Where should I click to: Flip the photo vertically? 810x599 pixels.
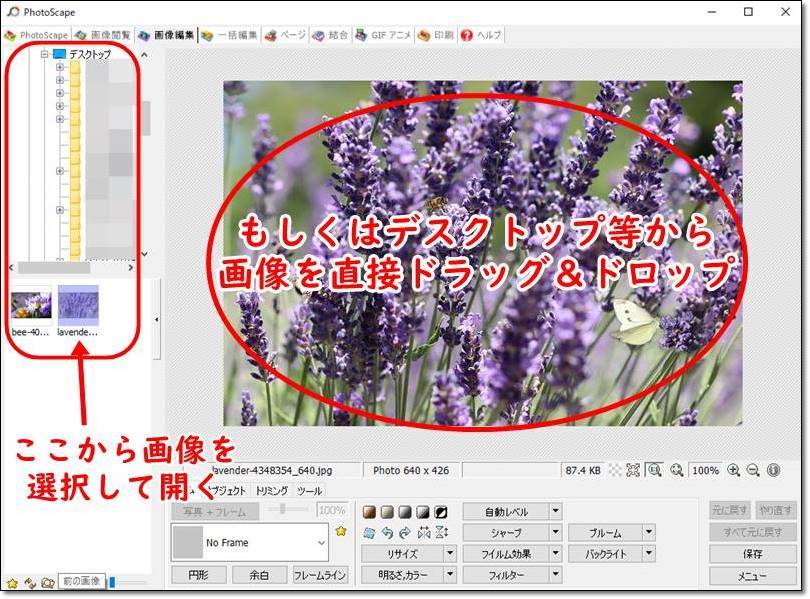coord(442,532)
